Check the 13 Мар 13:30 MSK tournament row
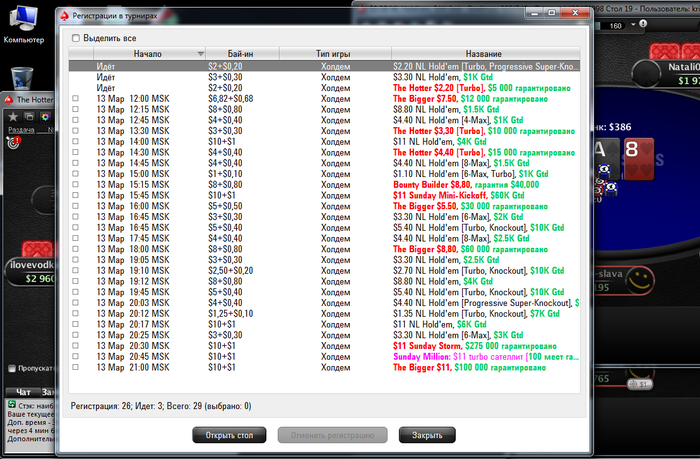700x459 pixels. click(75, 131)
